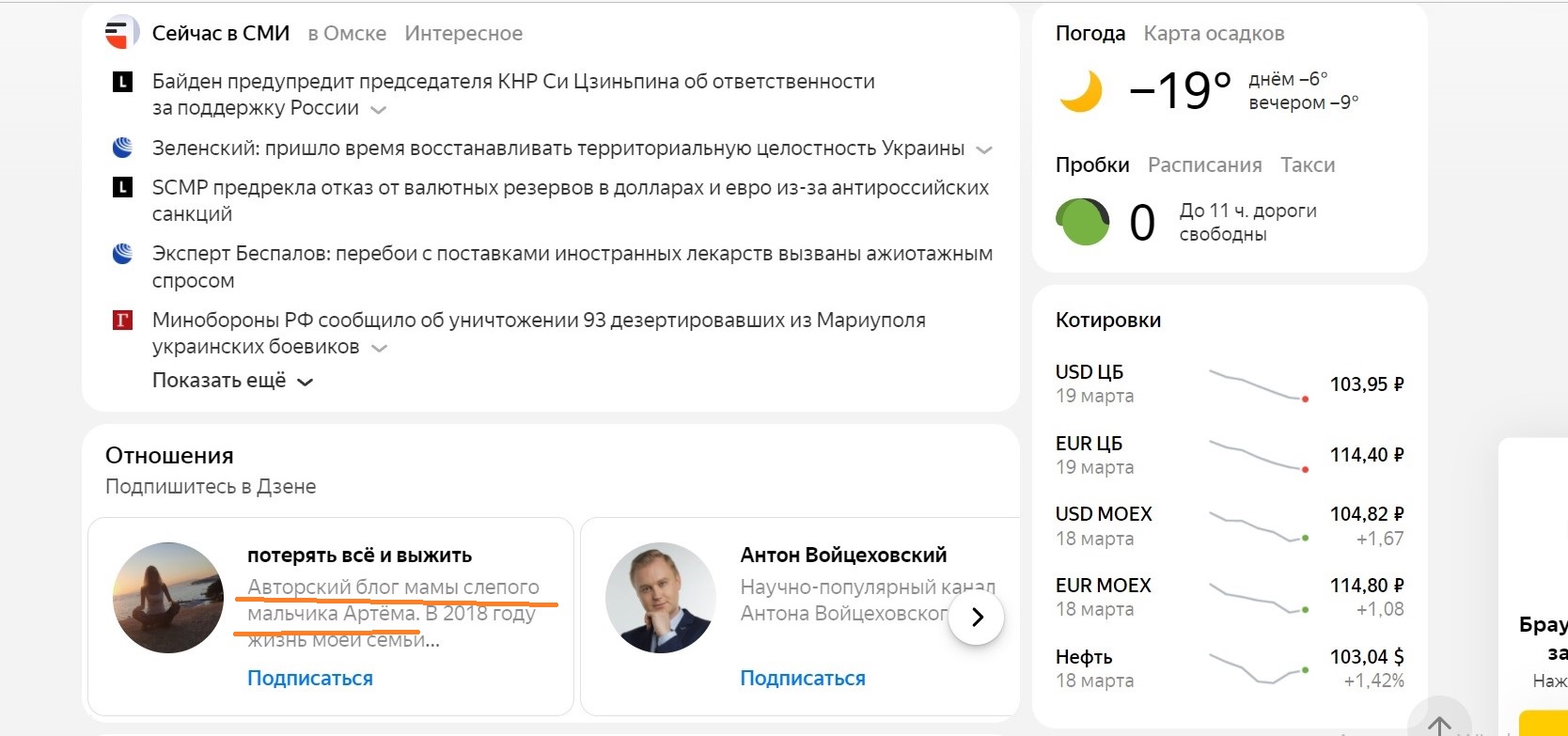Subscribe to 'потерять всё и выжить' blog
Viewport: 1568px width, 736px height.
pos(310,678)
